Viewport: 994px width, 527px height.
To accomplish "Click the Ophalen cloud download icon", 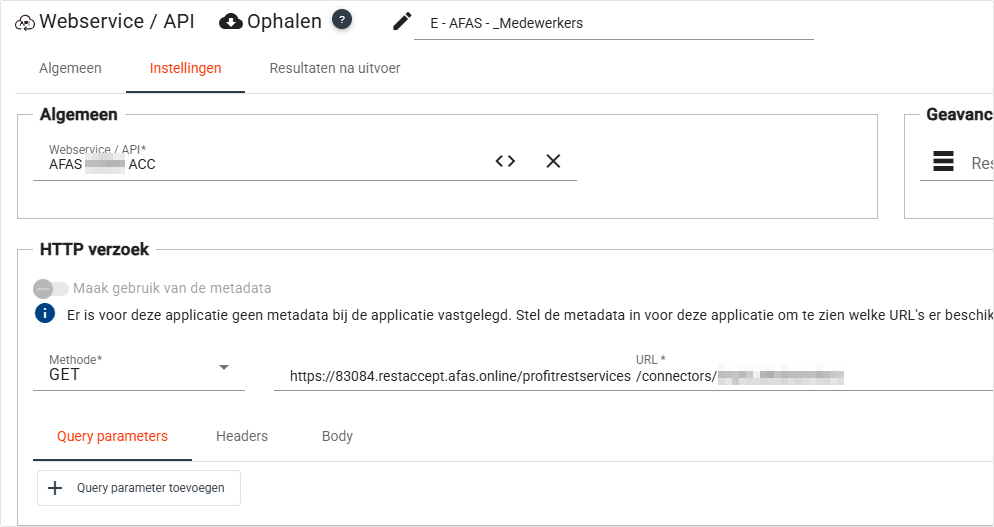I will 231,21.
